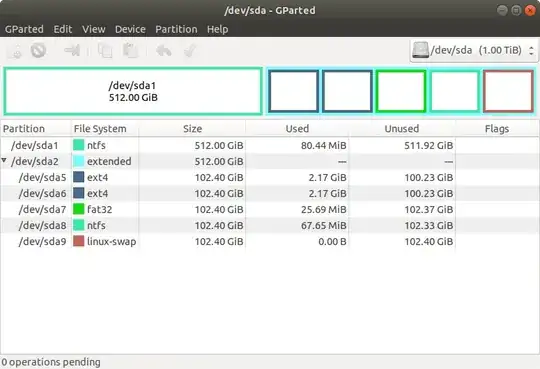
Task: Click the green fat32 swatch for /dev/sda7
Action: [x=79, y=209]
